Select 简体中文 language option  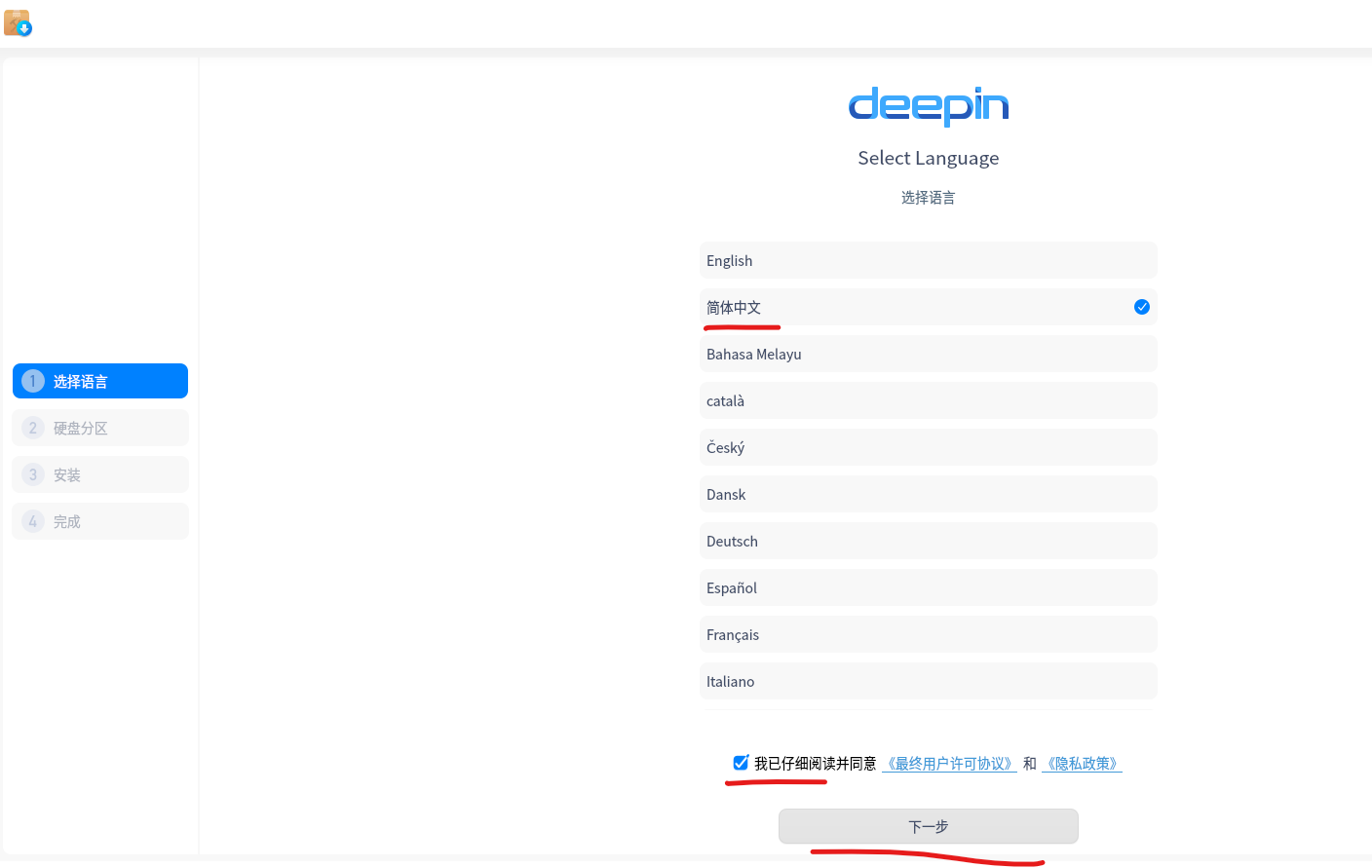[928, 307]
